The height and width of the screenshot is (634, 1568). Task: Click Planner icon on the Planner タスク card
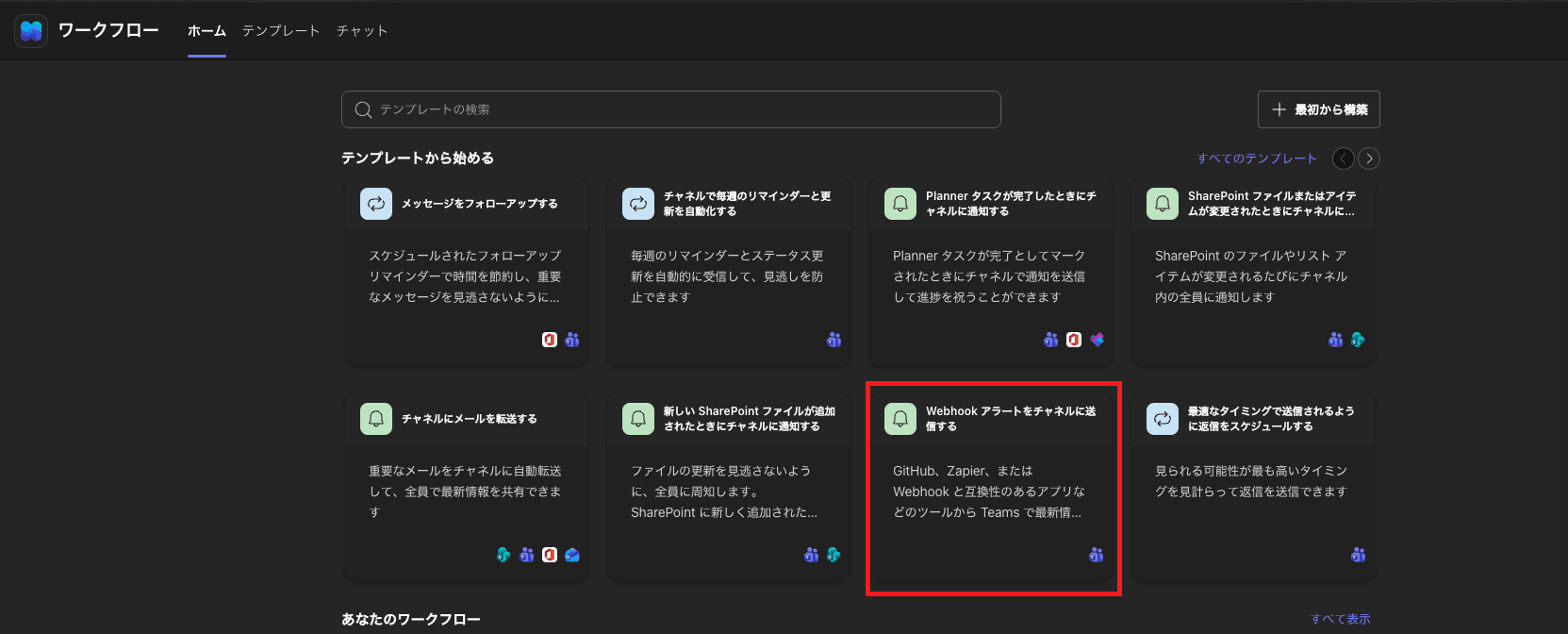1097,340
